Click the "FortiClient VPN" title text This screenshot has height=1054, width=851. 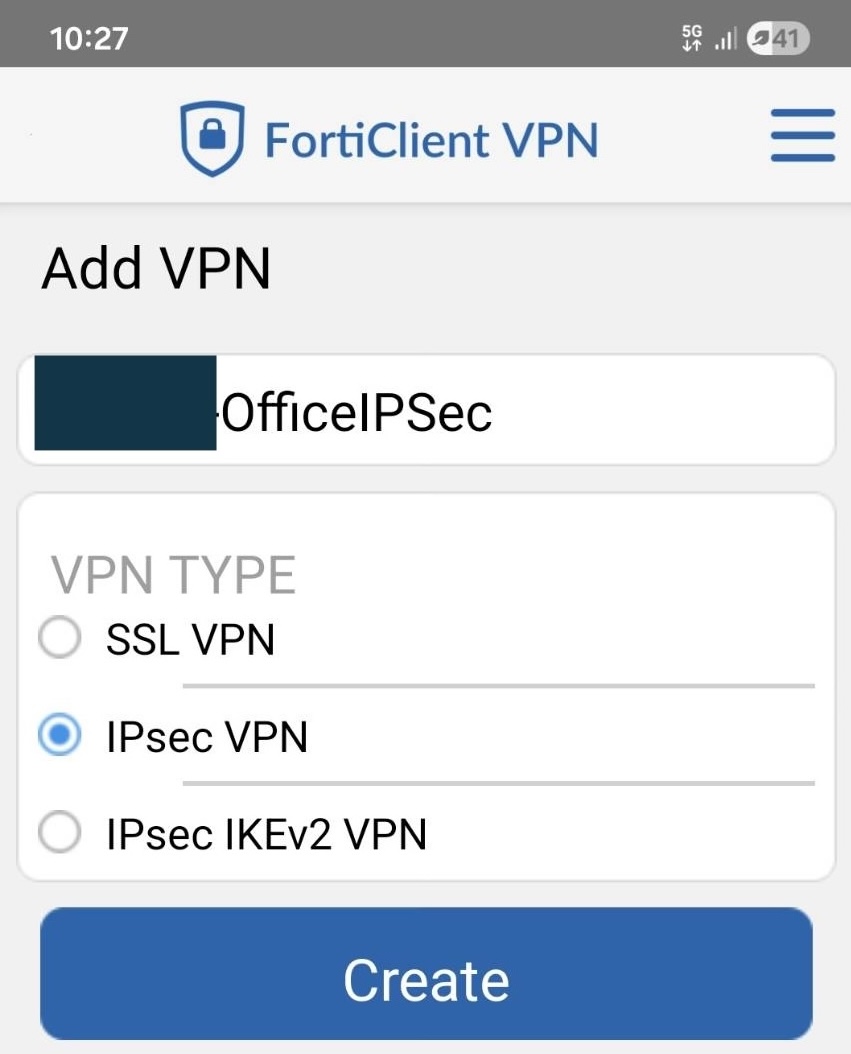(x=431, y=140)
